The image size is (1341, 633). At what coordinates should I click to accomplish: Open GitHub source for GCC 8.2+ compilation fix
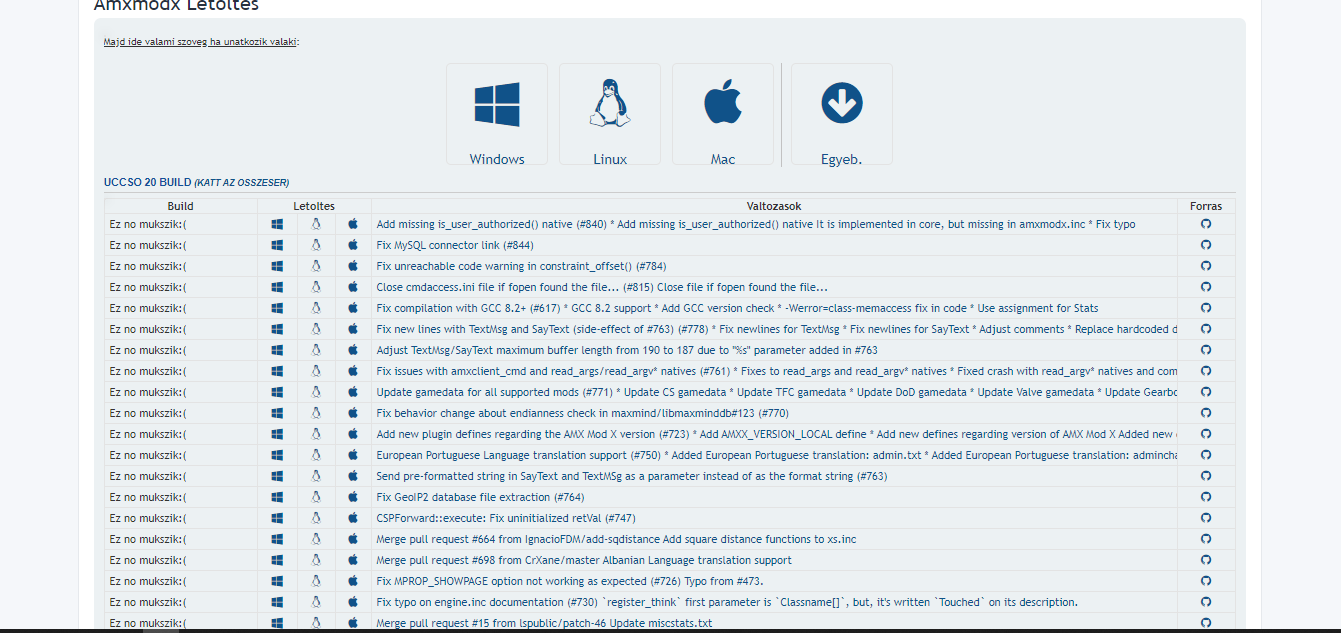[1206, 308]
